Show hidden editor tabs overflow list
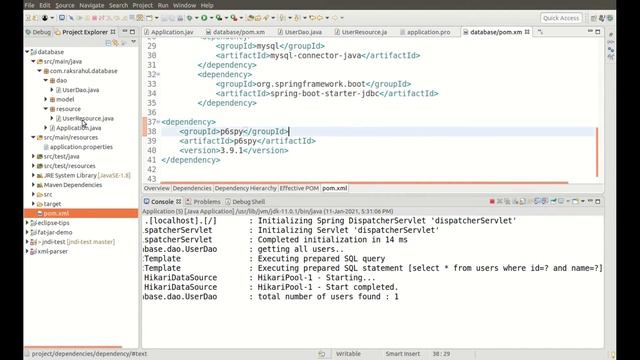Image resolution: width=640 pixels, height=360 pixels. [540, 32]
